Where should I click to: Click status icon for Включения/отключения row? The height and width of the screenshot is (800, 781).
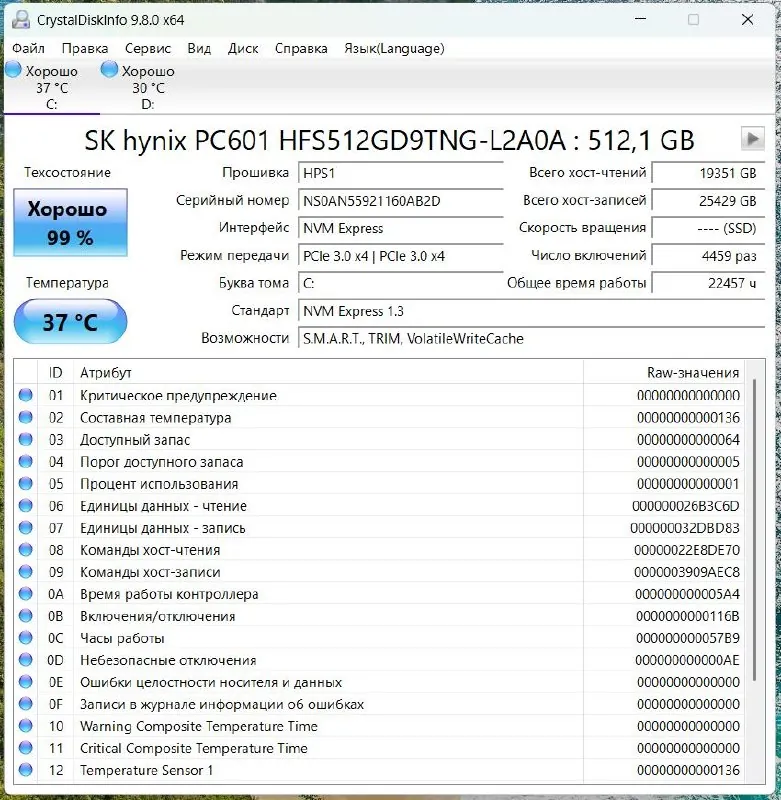coord(26,616)
